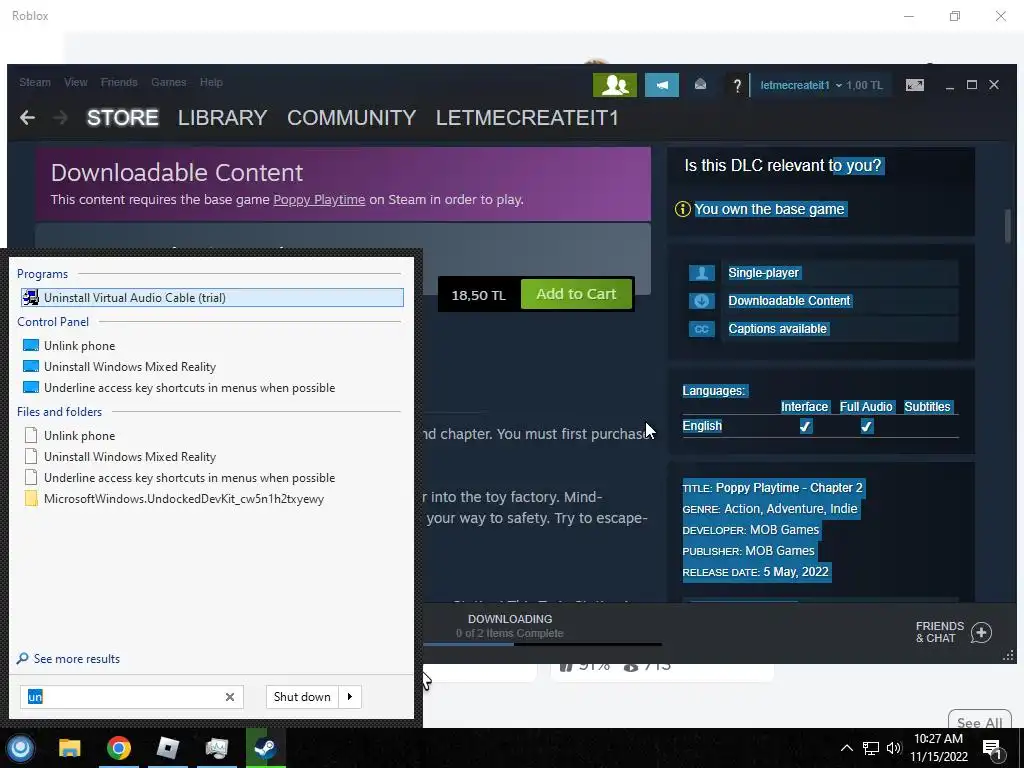Open Files Uninstall Windows Mixed Reality result
The width and height of the screenshot is (1024, 768).
tap(129, 456)
